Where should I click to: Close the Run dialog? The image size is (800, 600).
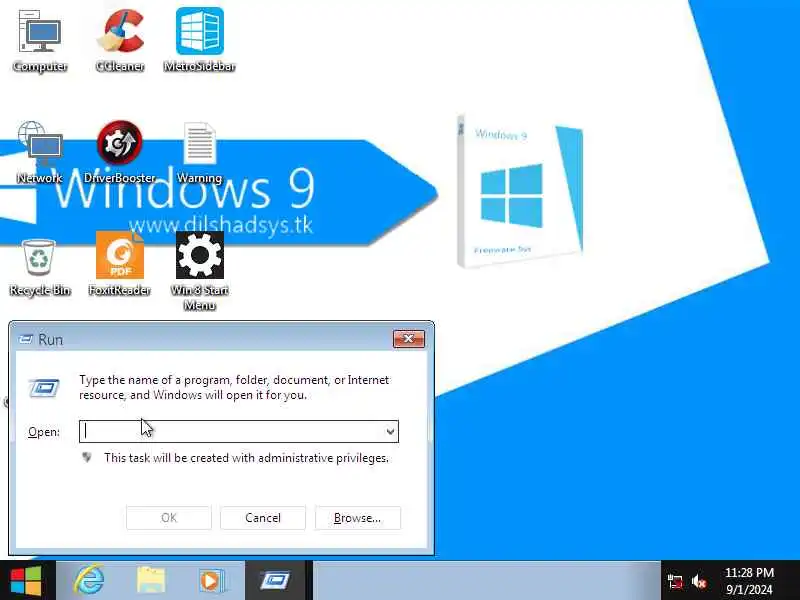click(x=409, y=339)
